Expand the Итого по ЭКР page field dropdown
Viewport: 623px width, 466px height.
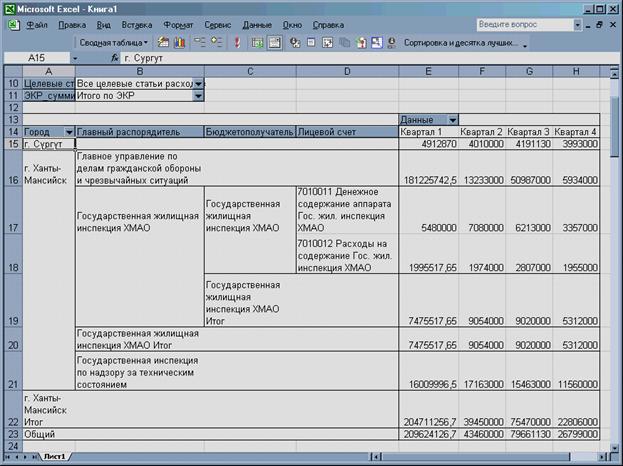click(198, 96)
